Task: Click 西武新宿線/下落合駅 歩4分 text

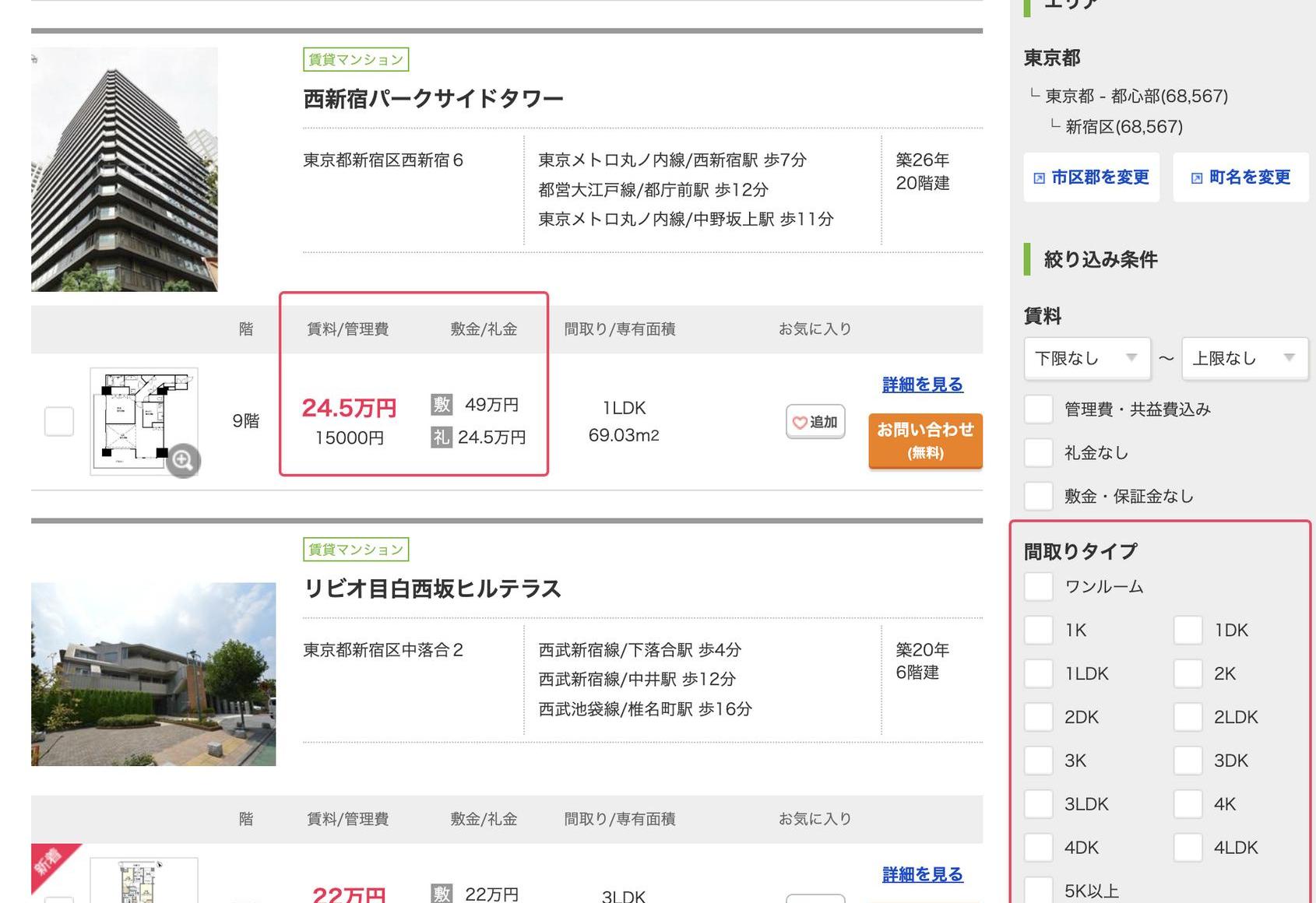Action: [640, 650]
